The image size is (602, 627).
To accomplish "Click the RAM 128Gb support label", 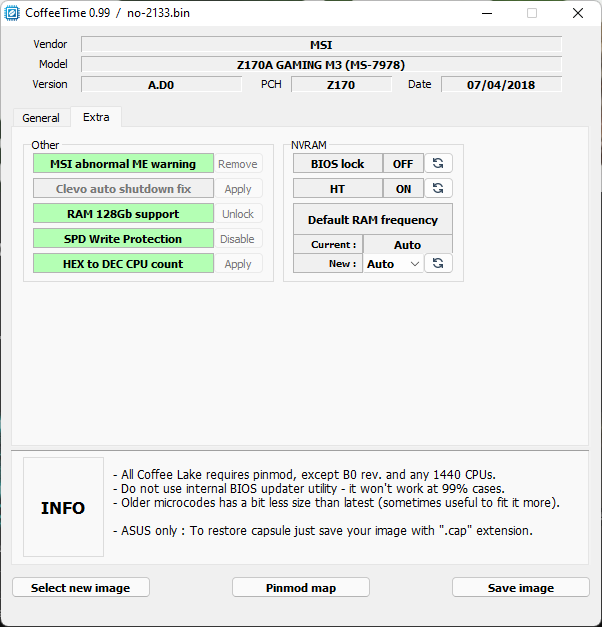I will tap(123, 214).
